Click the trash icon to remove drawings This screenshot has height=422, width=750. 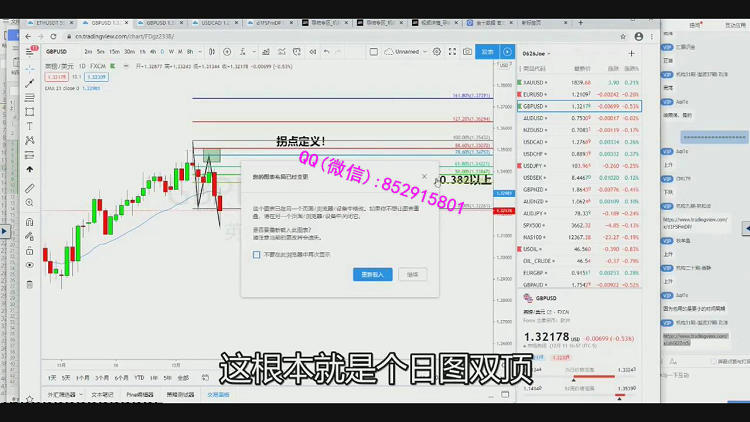pos(29,284)
